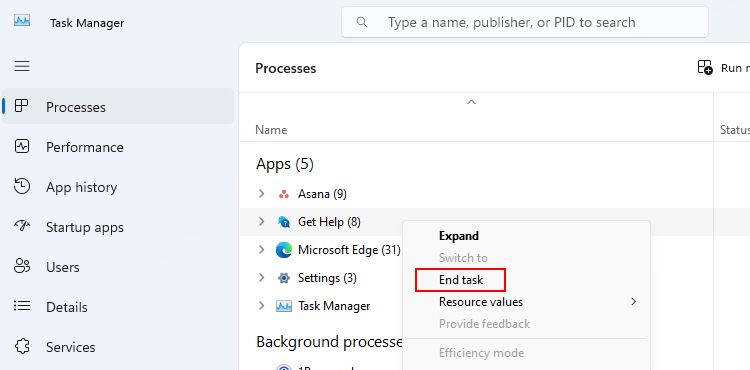Click Efficiency mode in context menu
750x370 pixels.
pos(481,353)
